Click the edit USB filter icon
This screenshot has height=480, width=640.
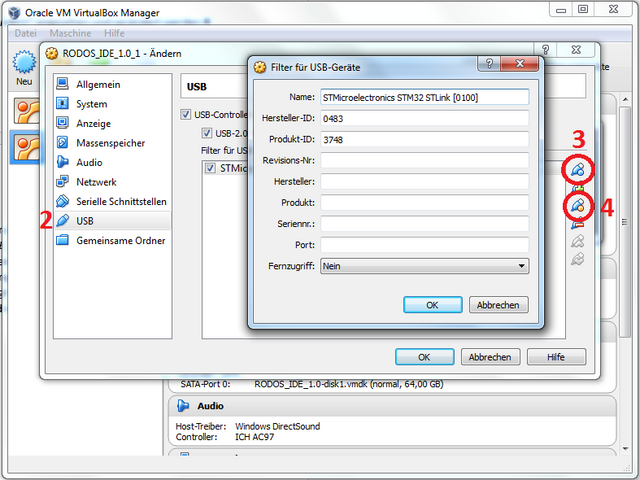(578, 206)
